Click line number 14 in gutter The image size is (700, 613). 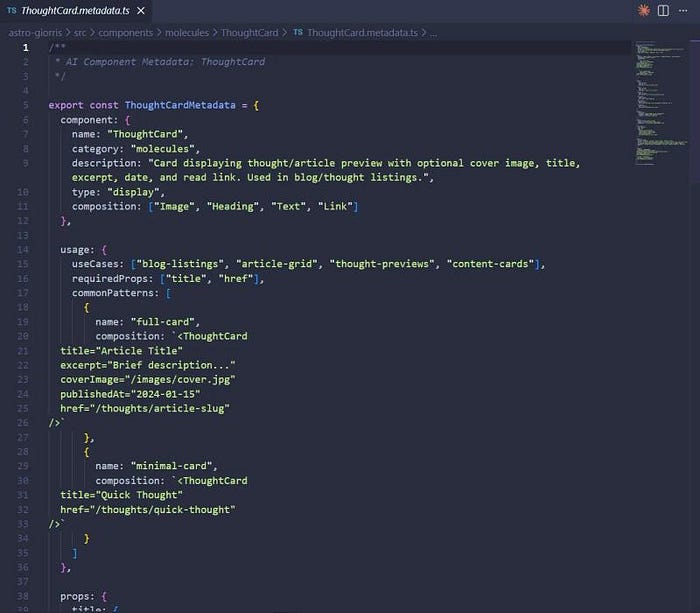coord(23,250)
